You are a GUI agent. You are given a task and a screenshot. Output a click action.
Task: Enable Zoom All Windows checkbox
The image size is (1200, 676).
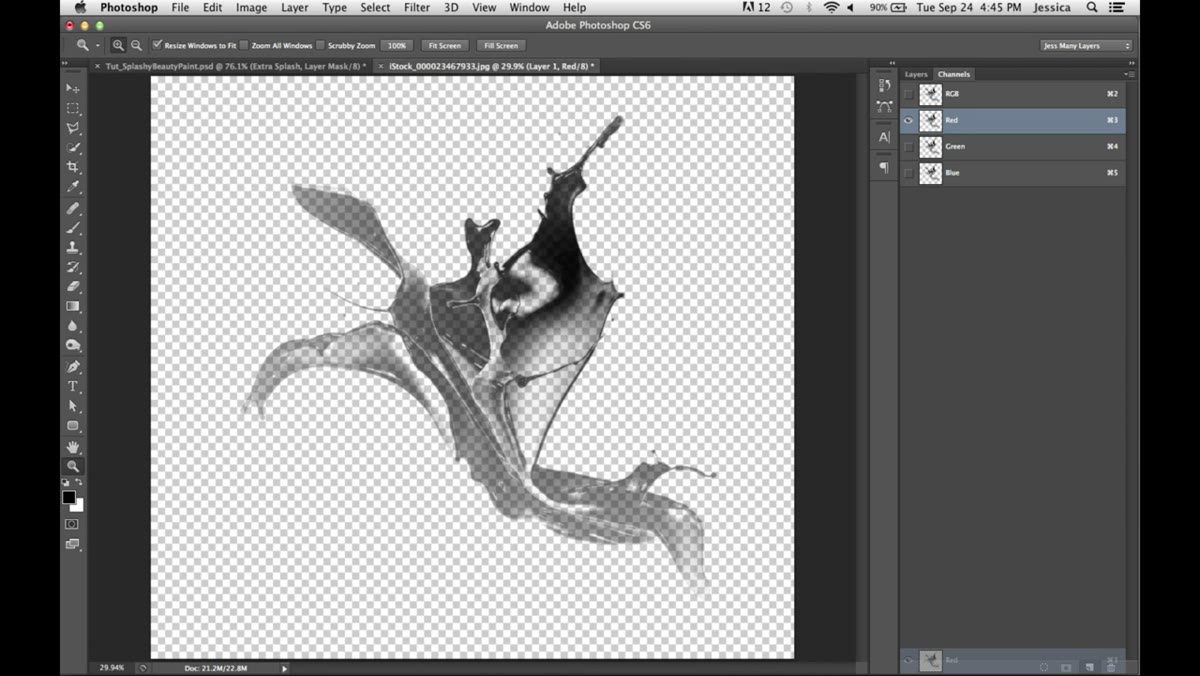tap(245, 45)
